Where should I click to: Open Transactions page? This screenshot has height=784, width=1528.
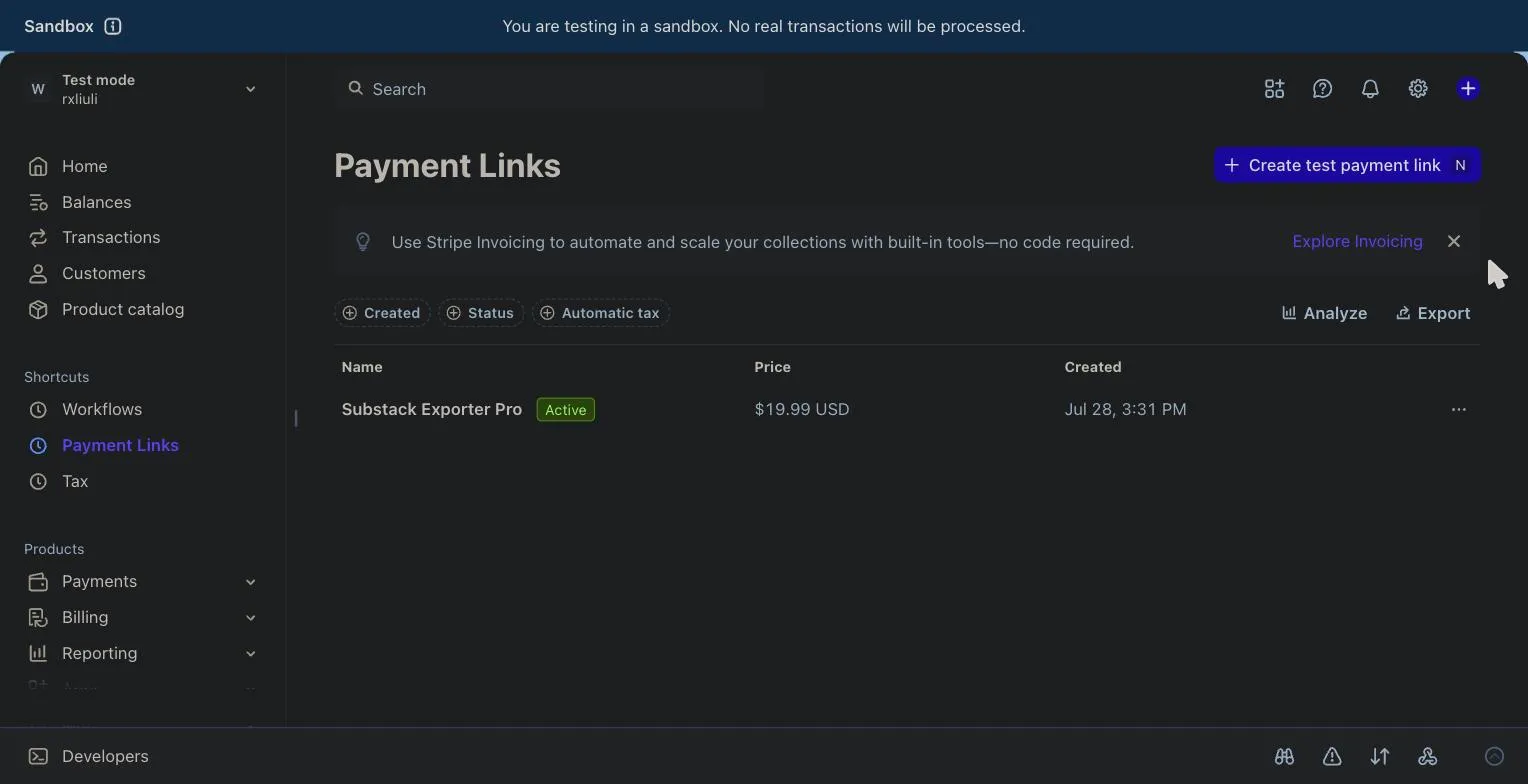(x=94, y=237)
